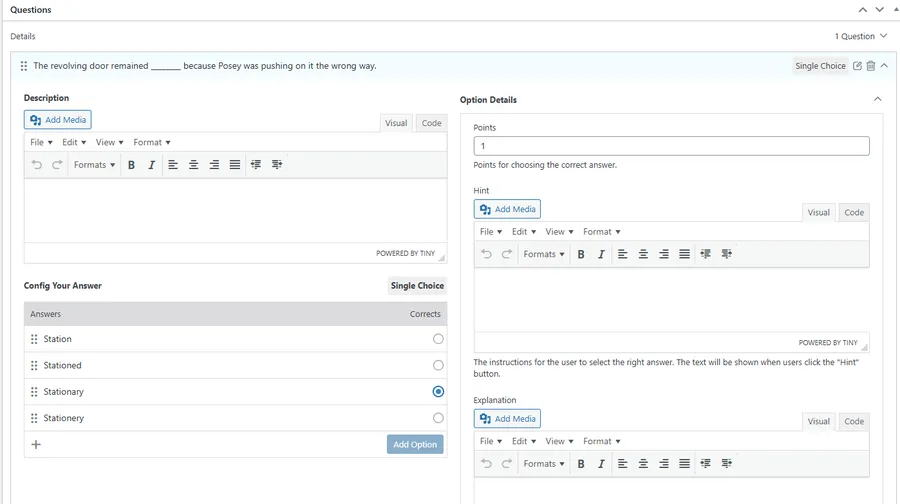This screenshot has width=900, height=504.
Task: Click the Add Option button
Action: (x=415, y=444)
